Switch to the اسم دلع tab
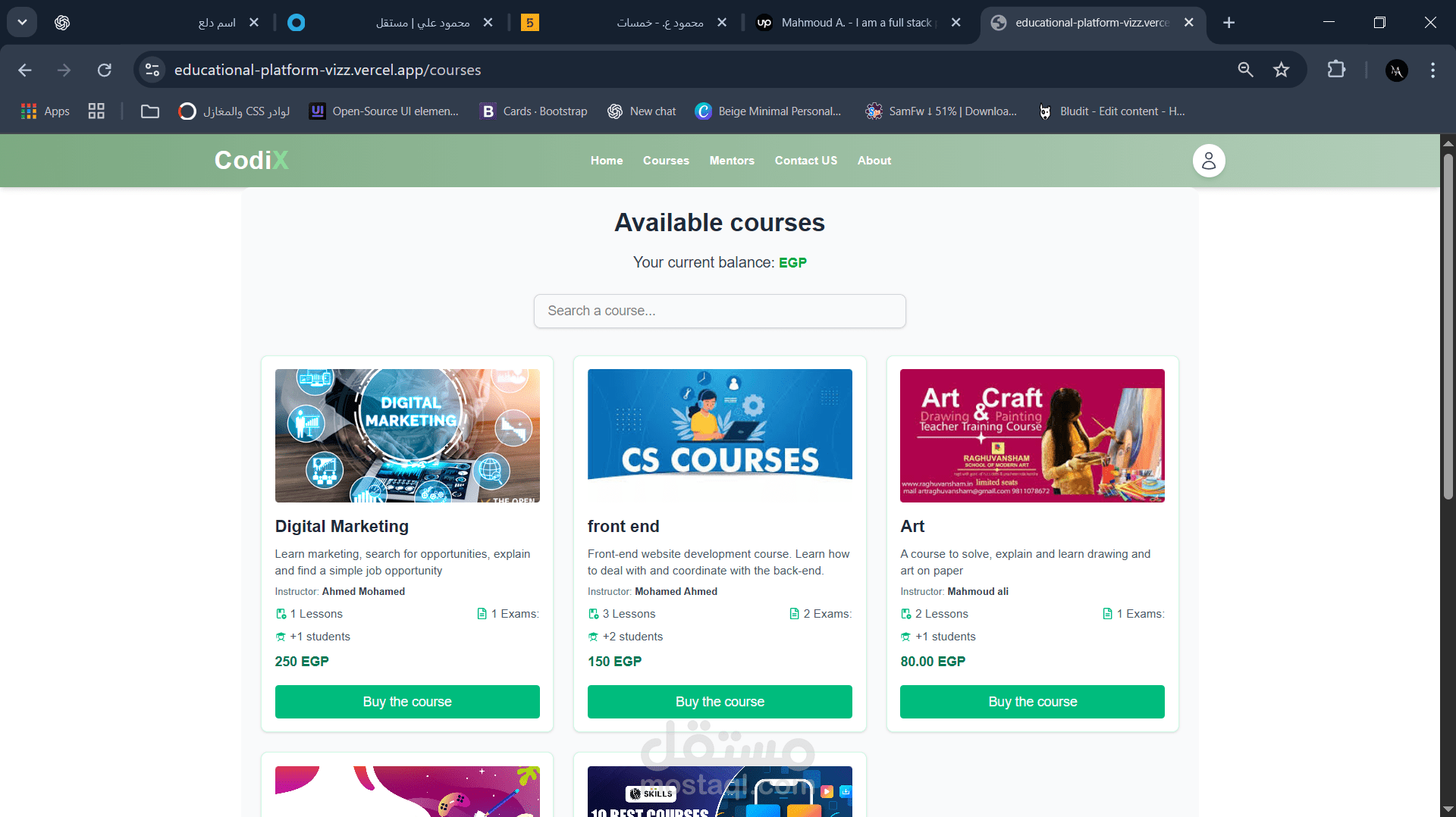The height and width of the screenshot is (817, 1456). (157, 23)
